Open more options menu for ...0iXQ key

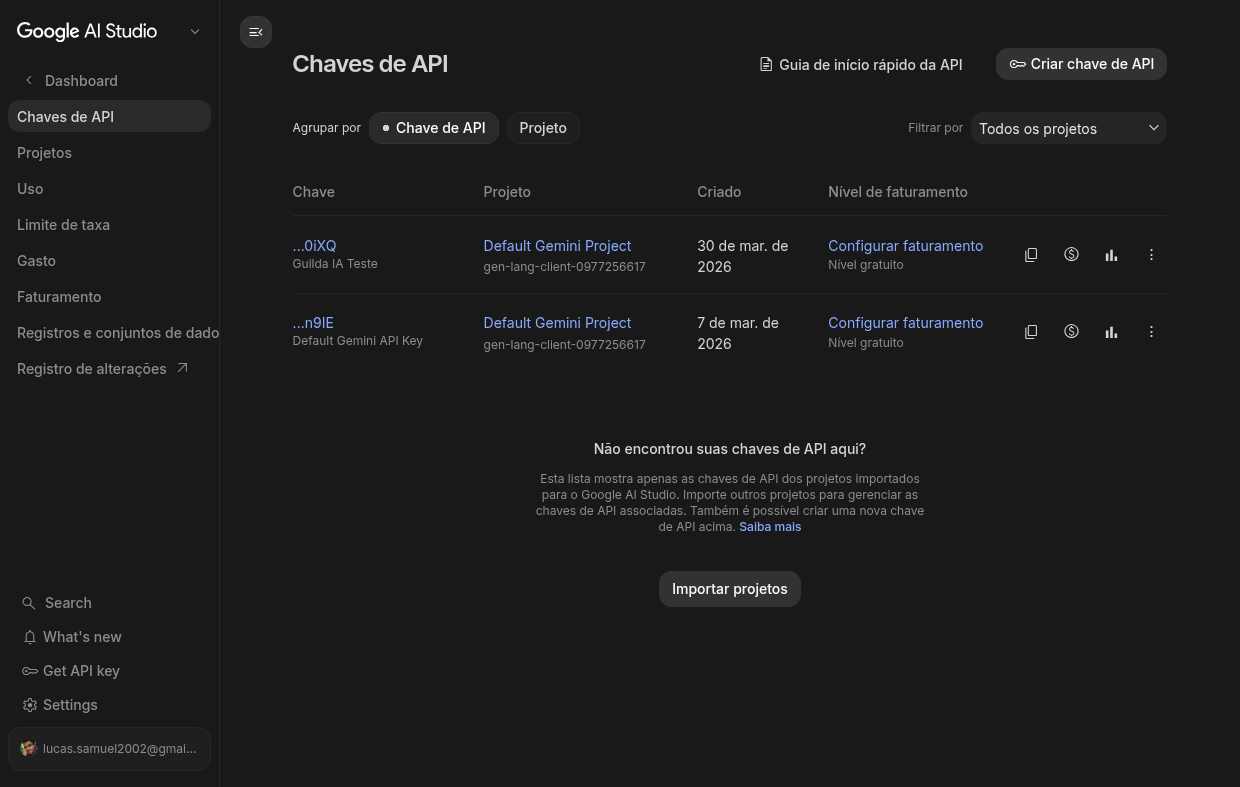tap(1151, 255)
